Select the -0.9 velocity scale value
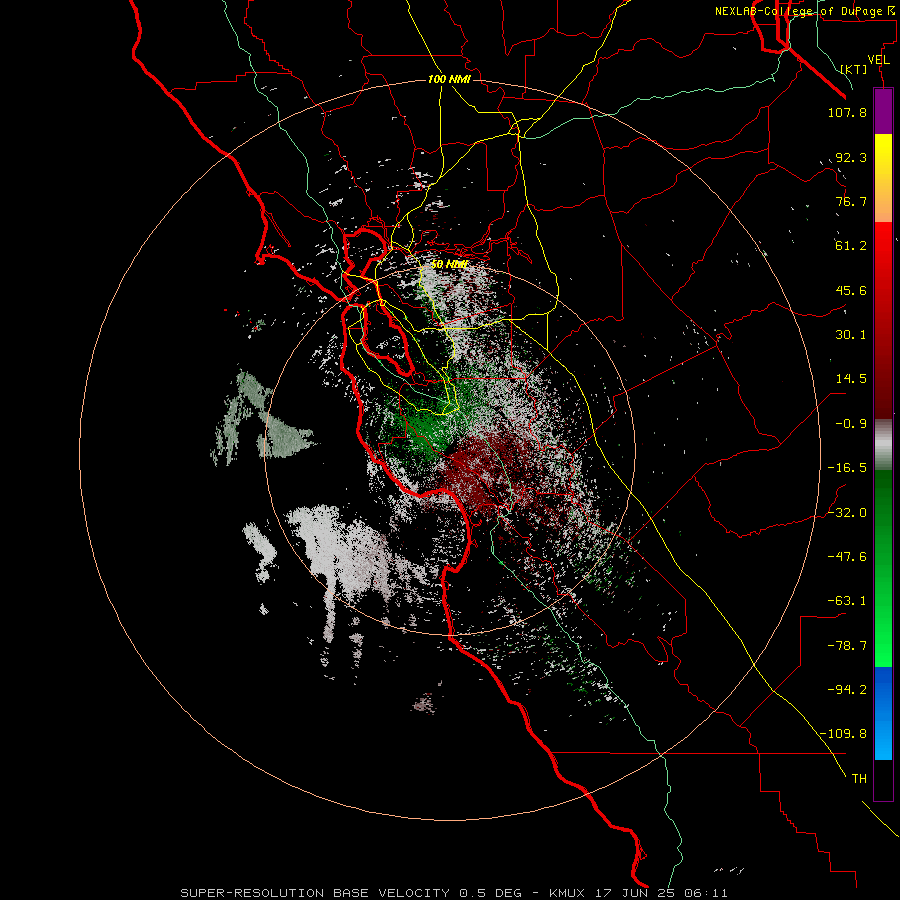Screen dimensions: 900x900 click(851, 424)
